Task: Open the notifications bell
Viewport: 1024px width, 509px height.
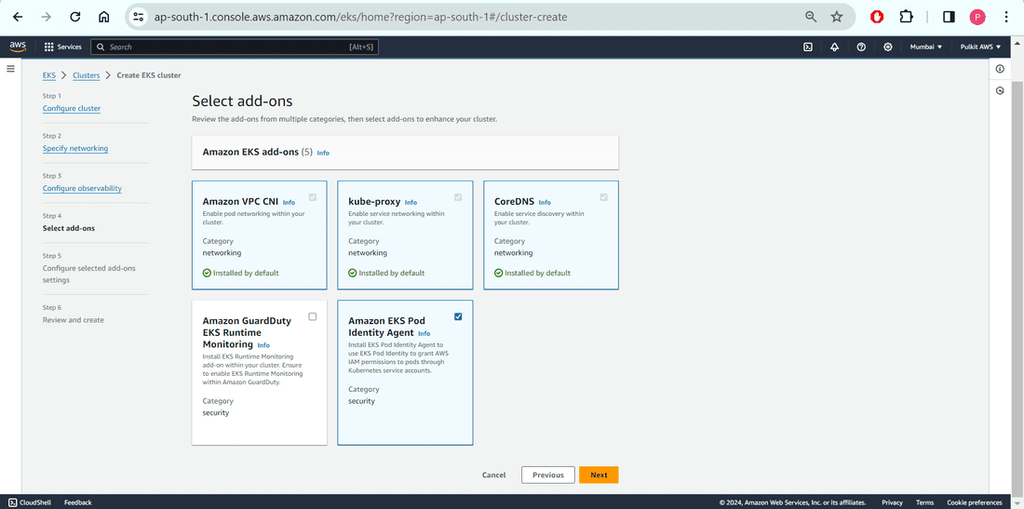Action: [x=835, y=47]
